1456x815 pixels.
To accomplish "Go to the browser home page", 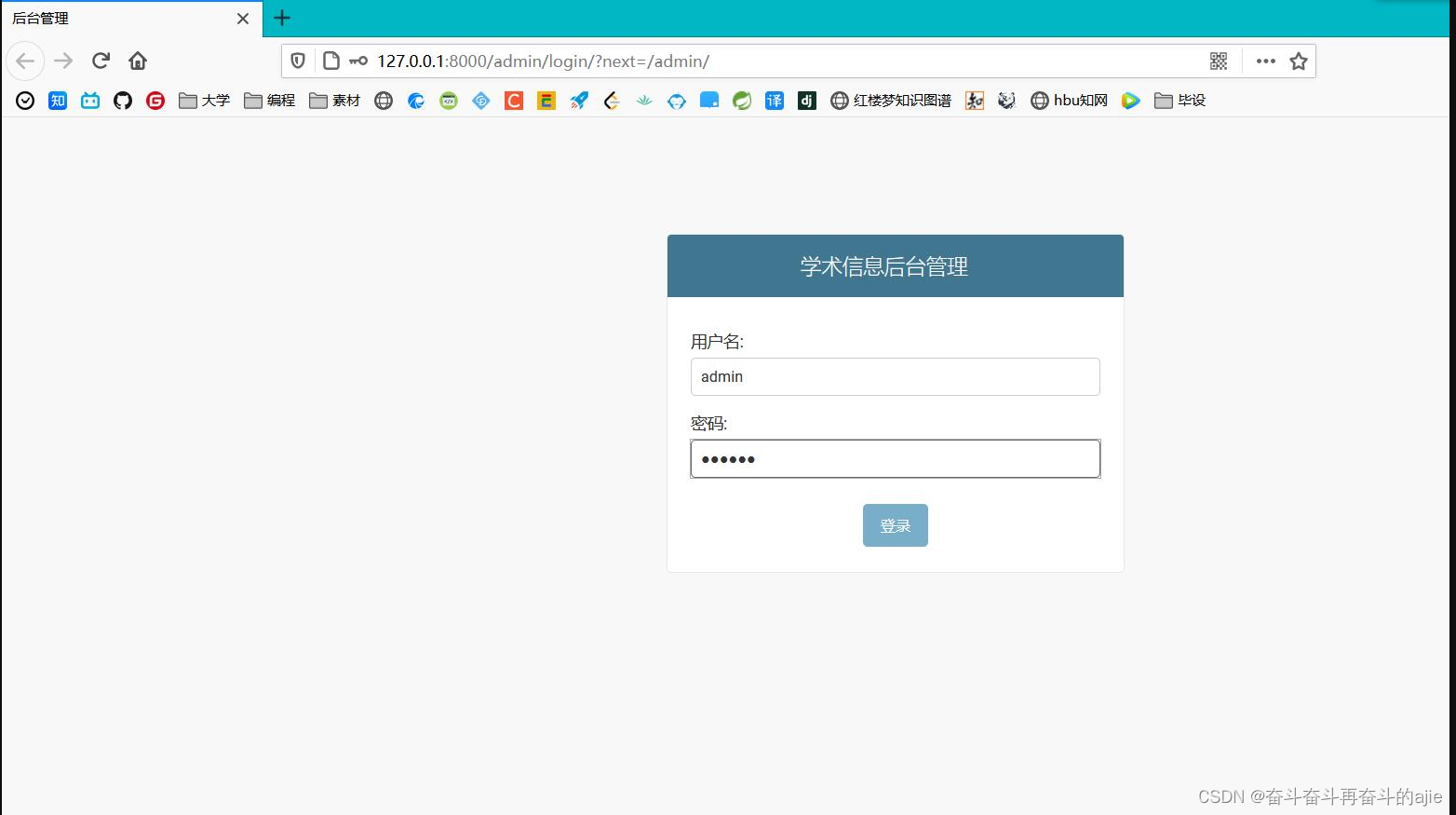I will (138, 61).
